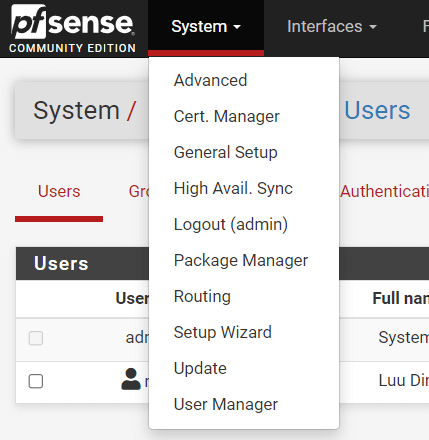Expand the Interfaces dropdown menu
The height and width of the screenshot is (440, 429).
pyautogui.click(x=332, y=27)
